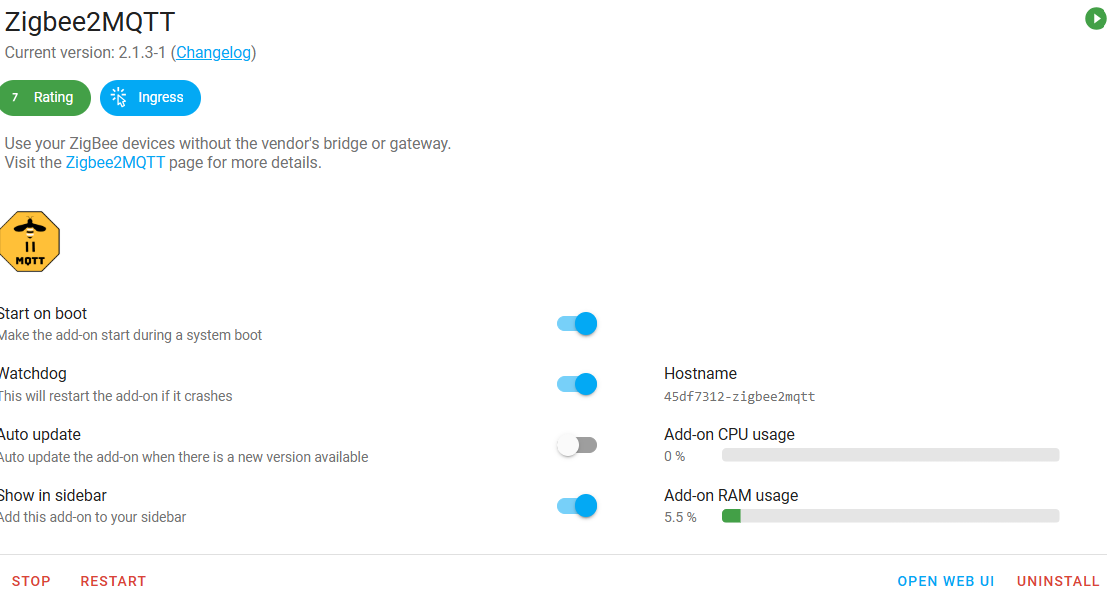The height and width of the screenshot is (592, 1107).
Task: Disable the Start on boot toggle
Action: click(577, 323)
